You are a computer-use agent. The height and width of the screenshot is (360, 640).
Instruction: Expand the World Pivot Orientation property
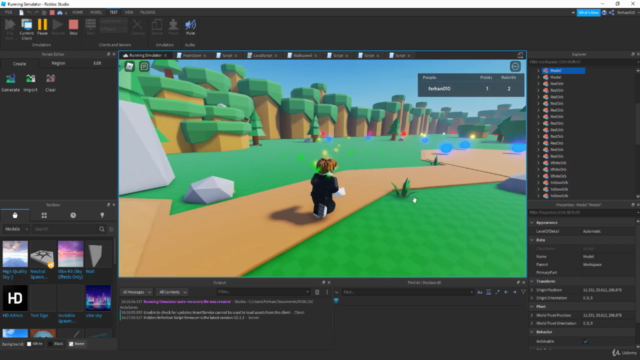[532, 323]
